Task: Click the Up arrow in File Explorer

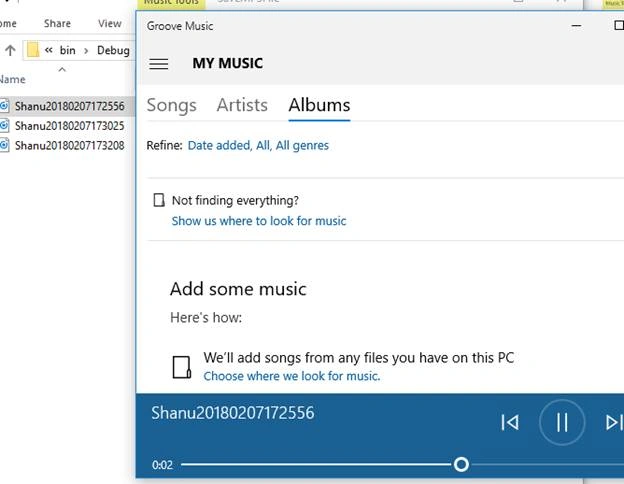Action: coord(10,50)
